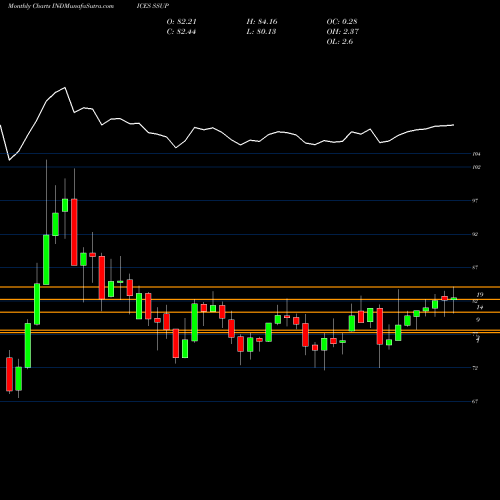
Task: Click the '19' label near orange lines
Action: coord(480,295)
